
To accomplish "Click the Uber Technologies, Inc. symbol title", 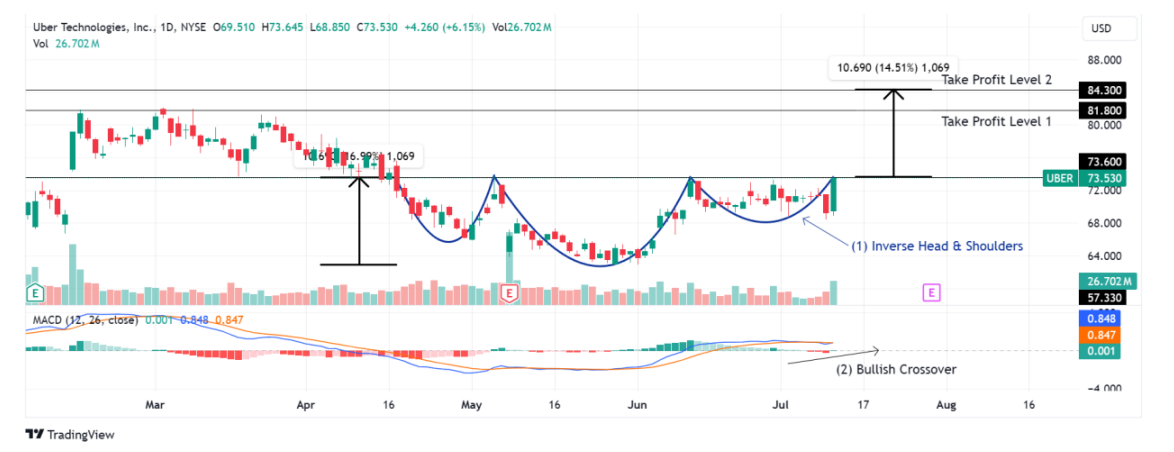I will tap(93, 28).
